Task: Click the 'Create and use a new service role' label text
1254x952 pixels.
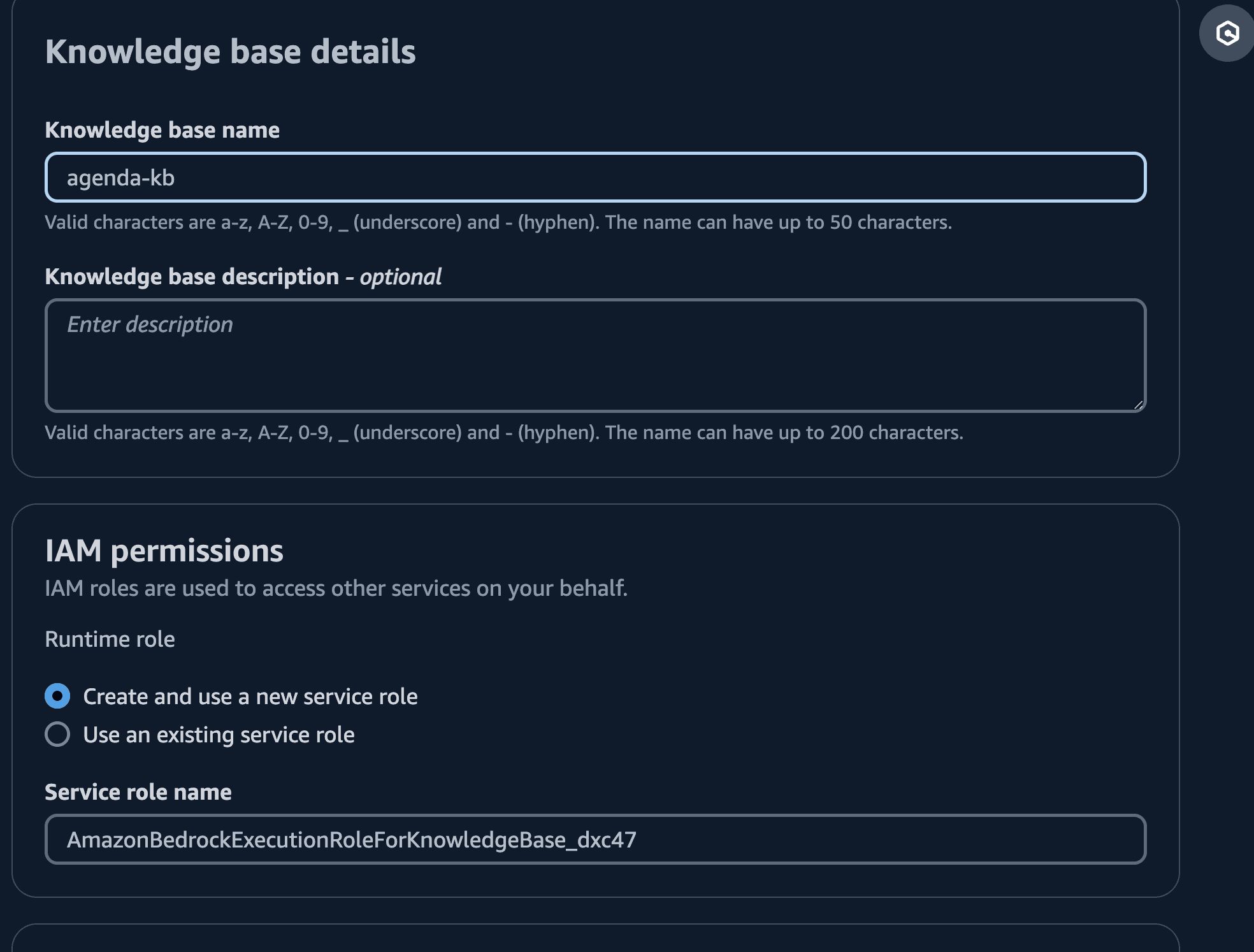Action: point(250,696)
